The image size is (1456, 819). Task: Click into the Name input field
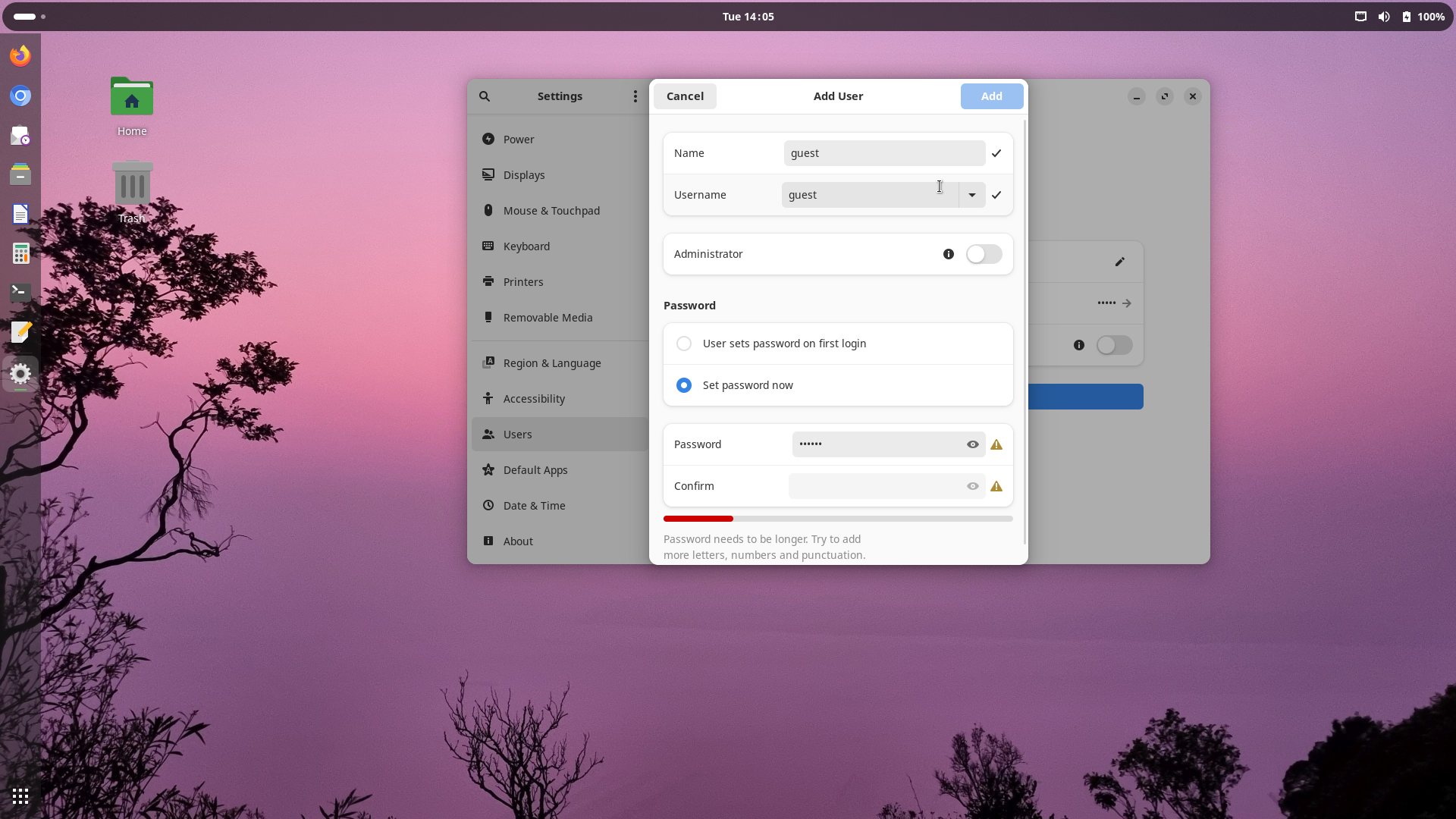[x=884, y=153]
